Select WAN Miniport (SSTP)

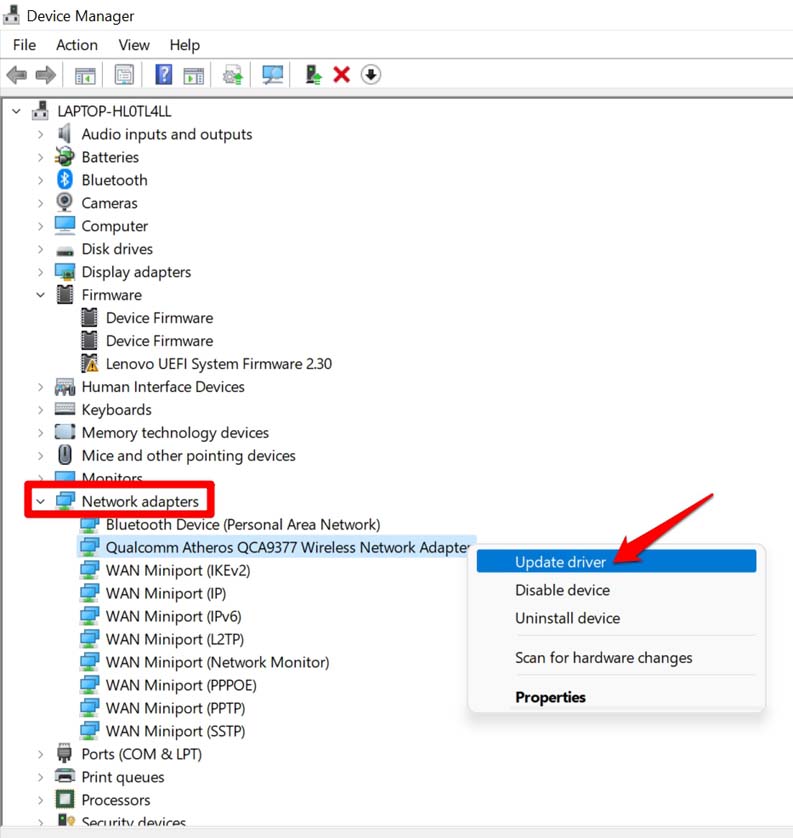click(175, 731)
